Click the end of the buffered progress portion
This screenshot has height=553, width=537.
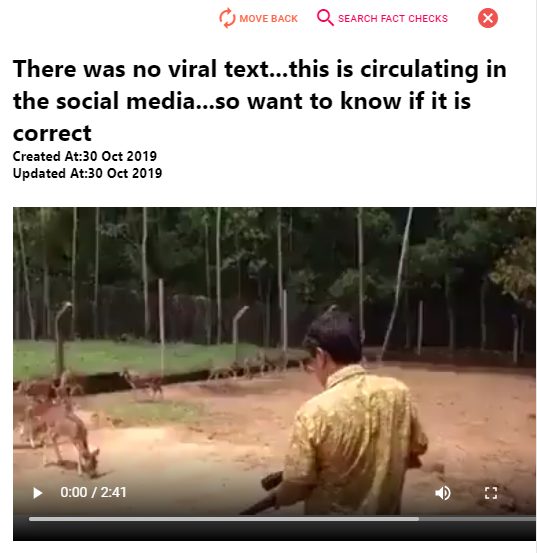click(x=418, y=519)
